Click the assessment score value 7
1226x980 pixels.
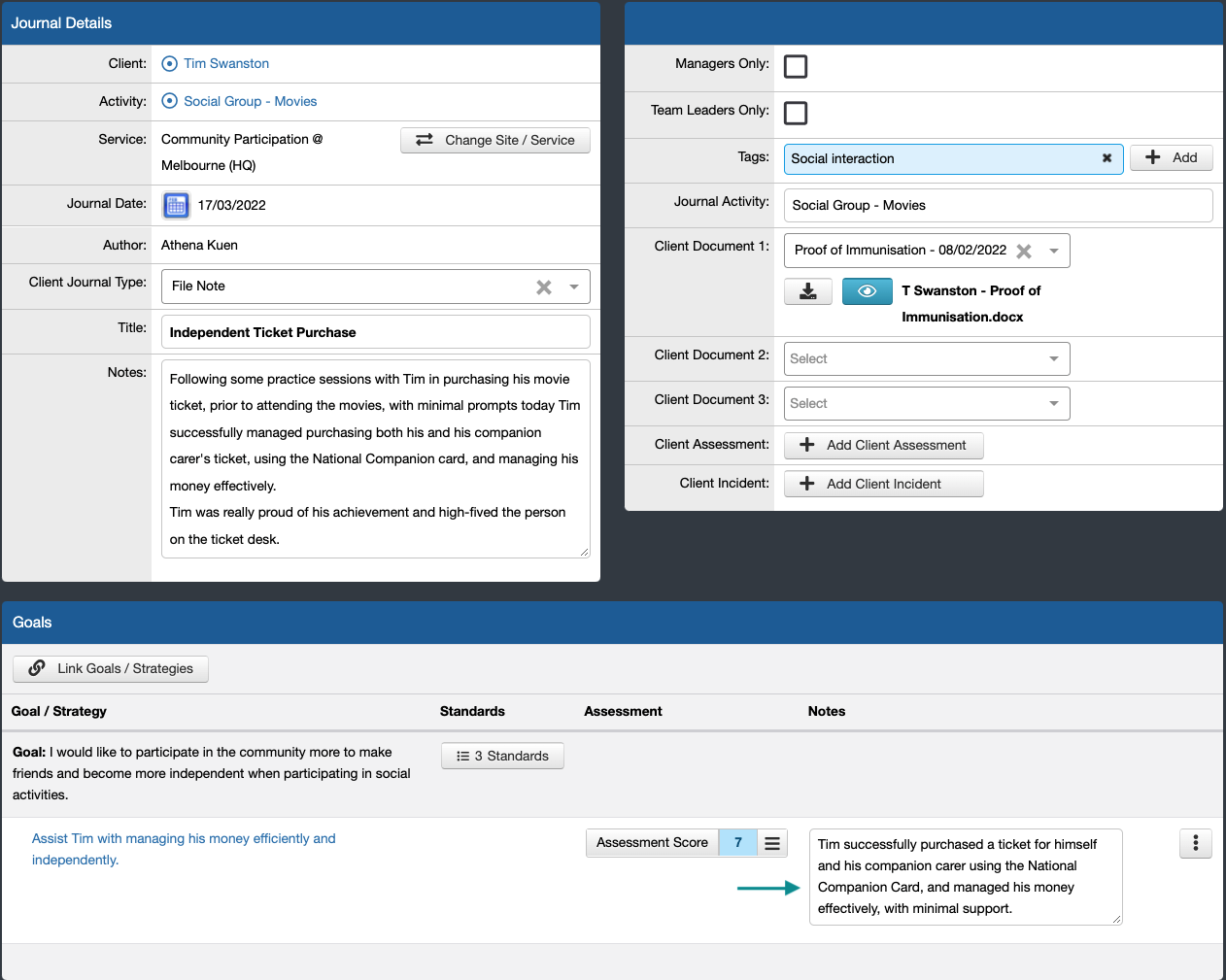pyautogui.click(x=738, y=842)
